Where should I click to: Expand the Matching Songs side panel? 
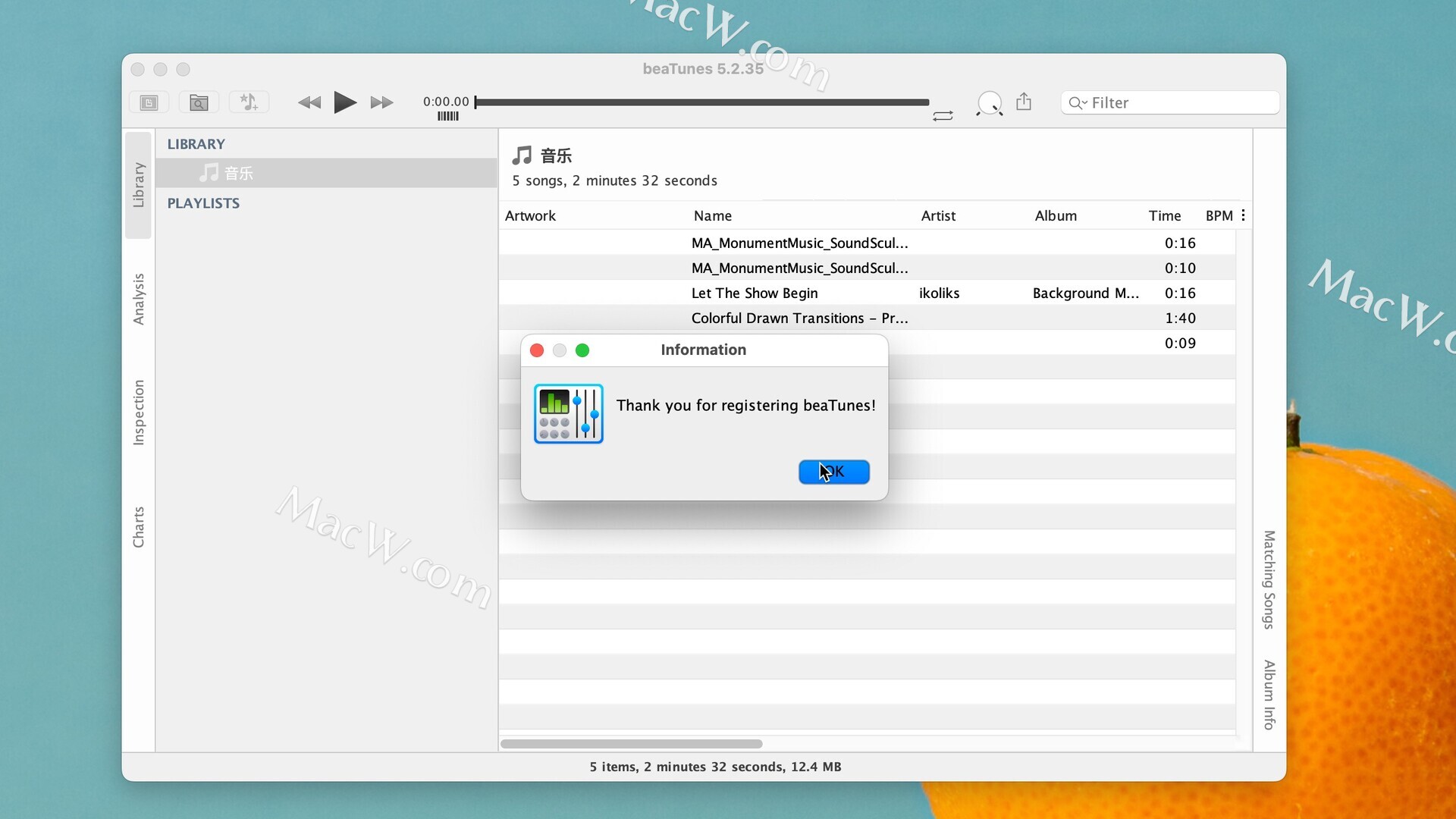click(1269, 579)
